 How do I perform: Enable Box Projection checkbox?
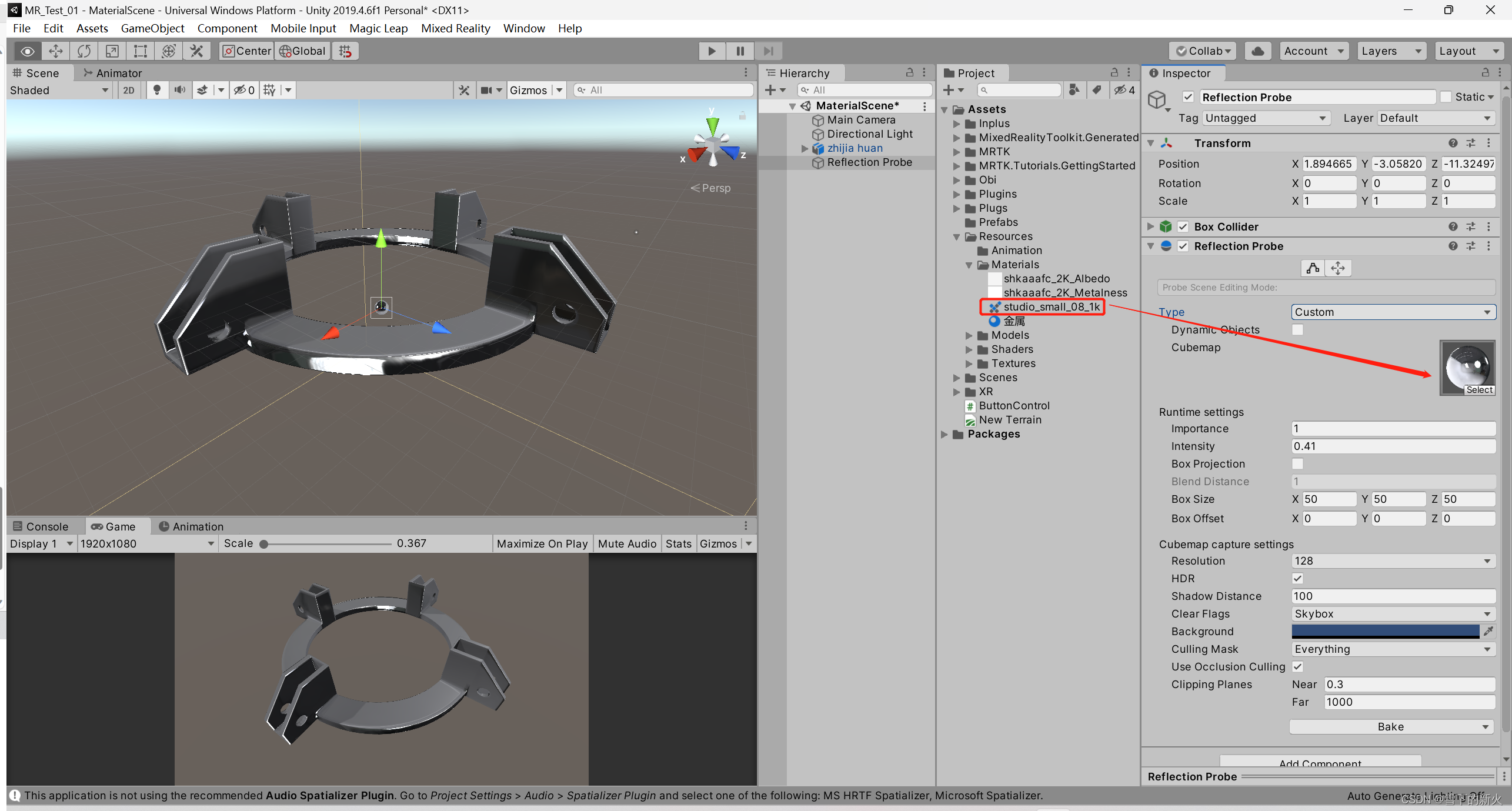(1297, 463)
